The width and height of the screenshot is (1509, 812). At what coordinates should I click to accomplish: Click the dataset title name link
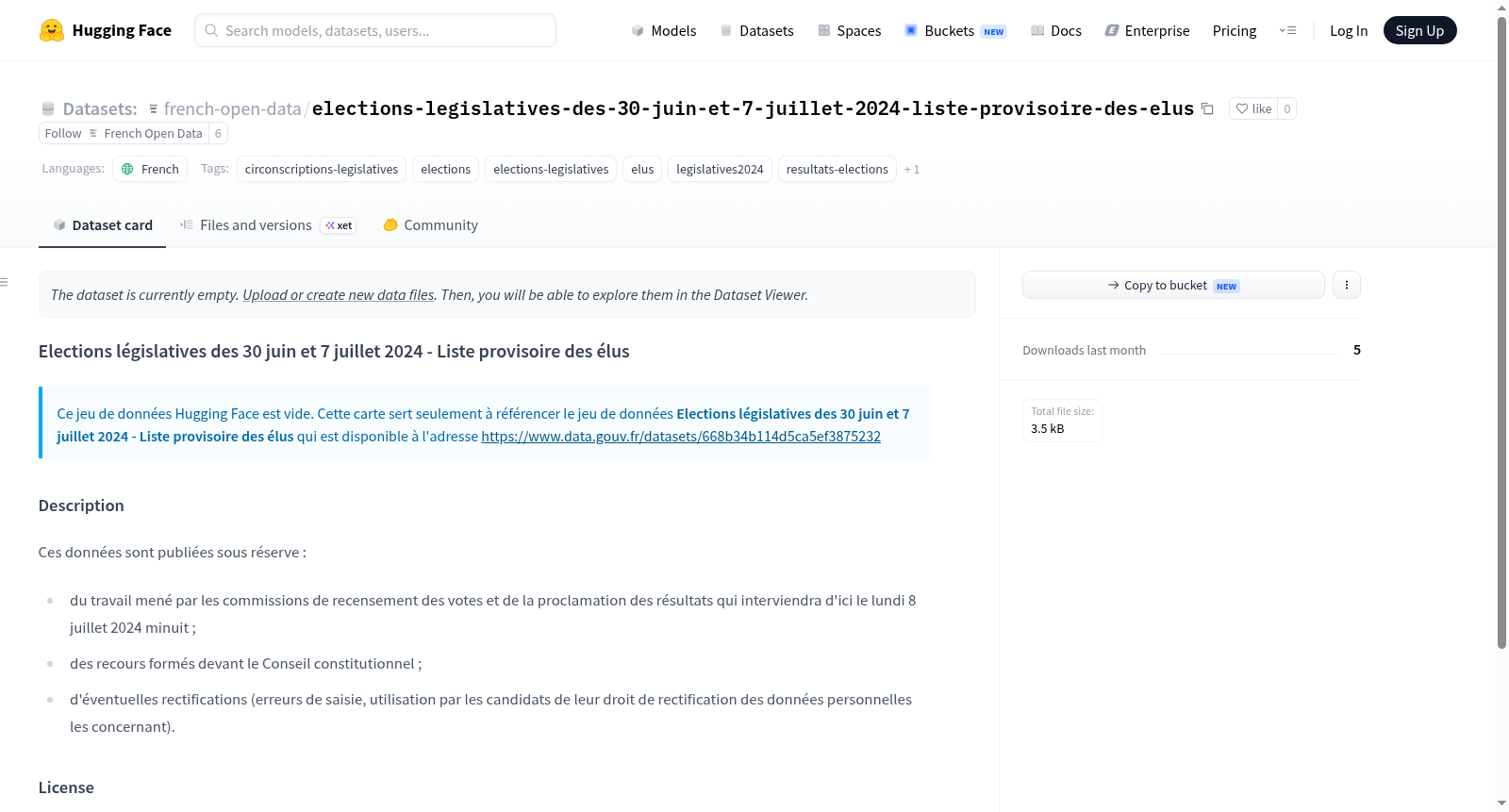click(x=753, y=108)
